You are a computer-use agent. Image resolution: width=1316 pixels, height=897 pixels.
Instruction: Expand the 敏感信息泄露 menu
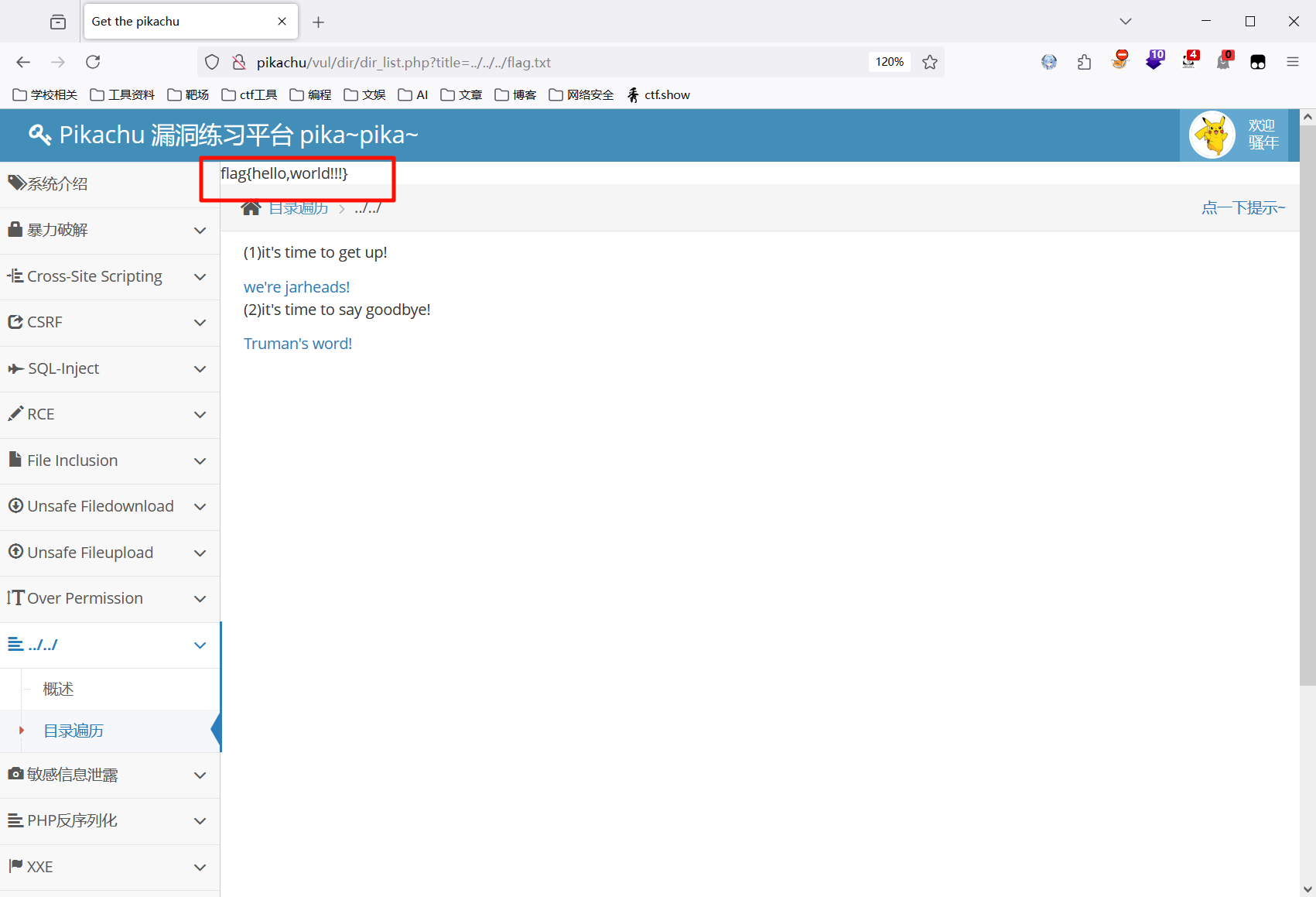pos(110,775)
